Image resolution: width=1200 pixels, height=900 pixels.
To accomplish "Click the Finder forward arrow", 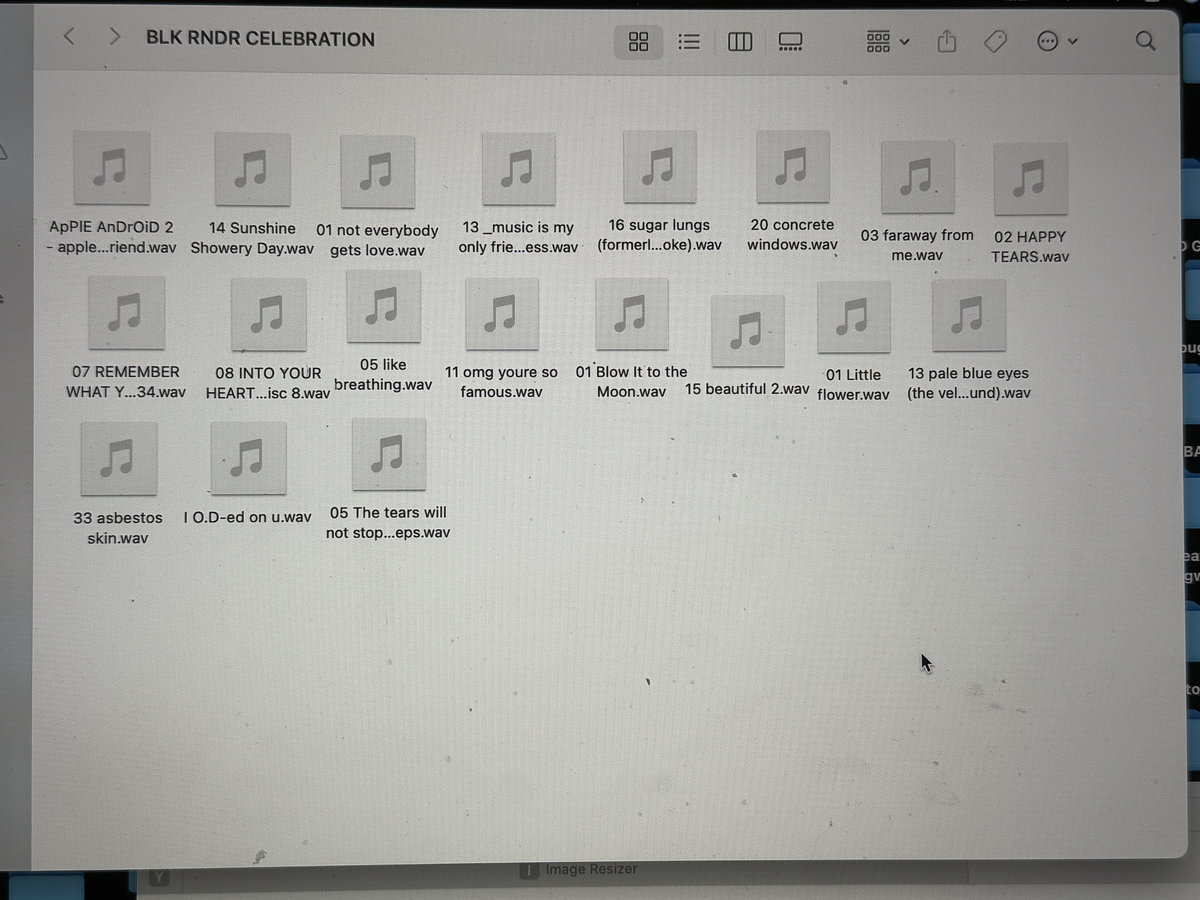I will coord(114,37).
